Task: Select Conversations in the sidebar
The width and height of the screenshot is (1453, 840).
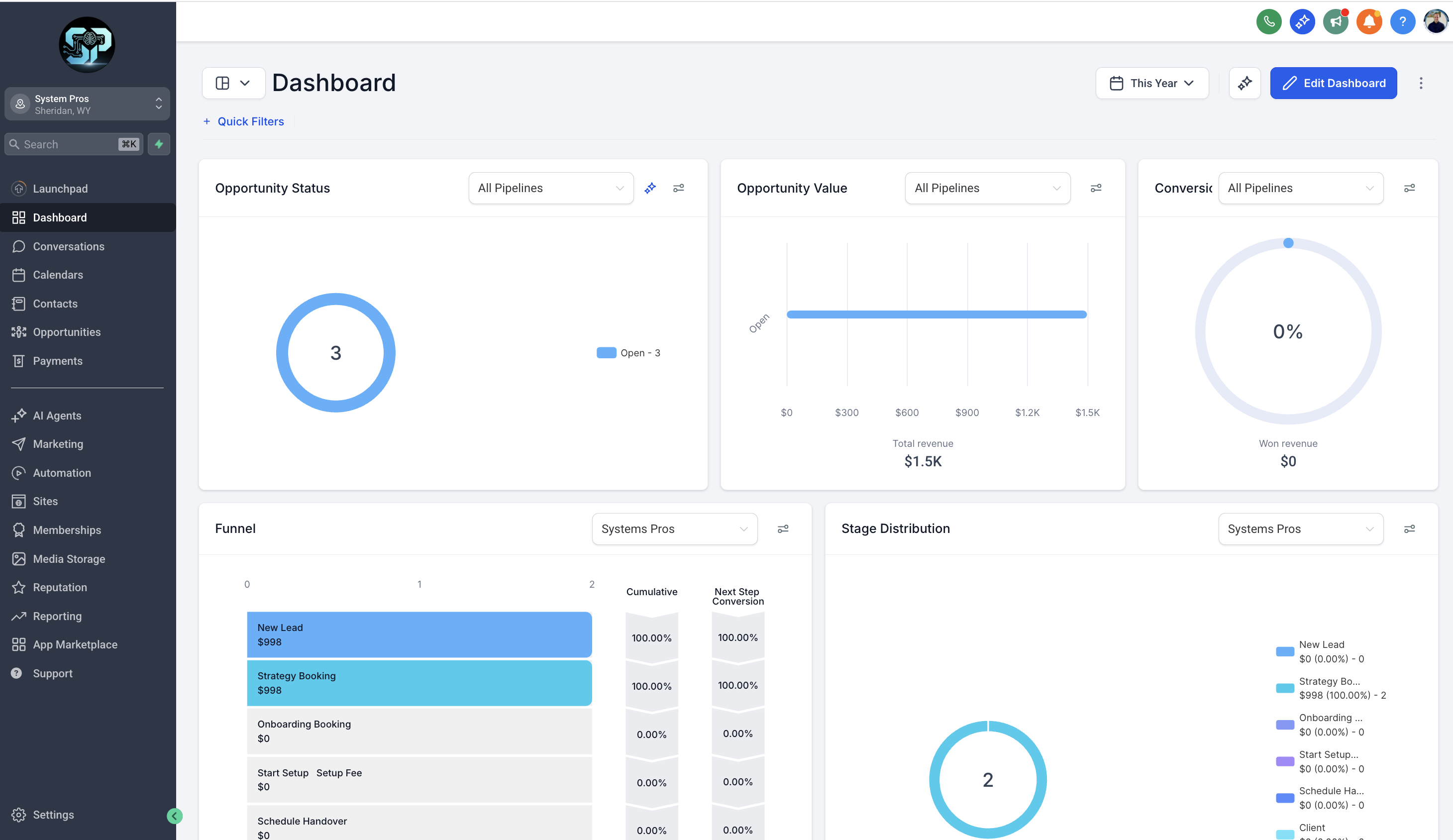Action: [x=68, y=246]
